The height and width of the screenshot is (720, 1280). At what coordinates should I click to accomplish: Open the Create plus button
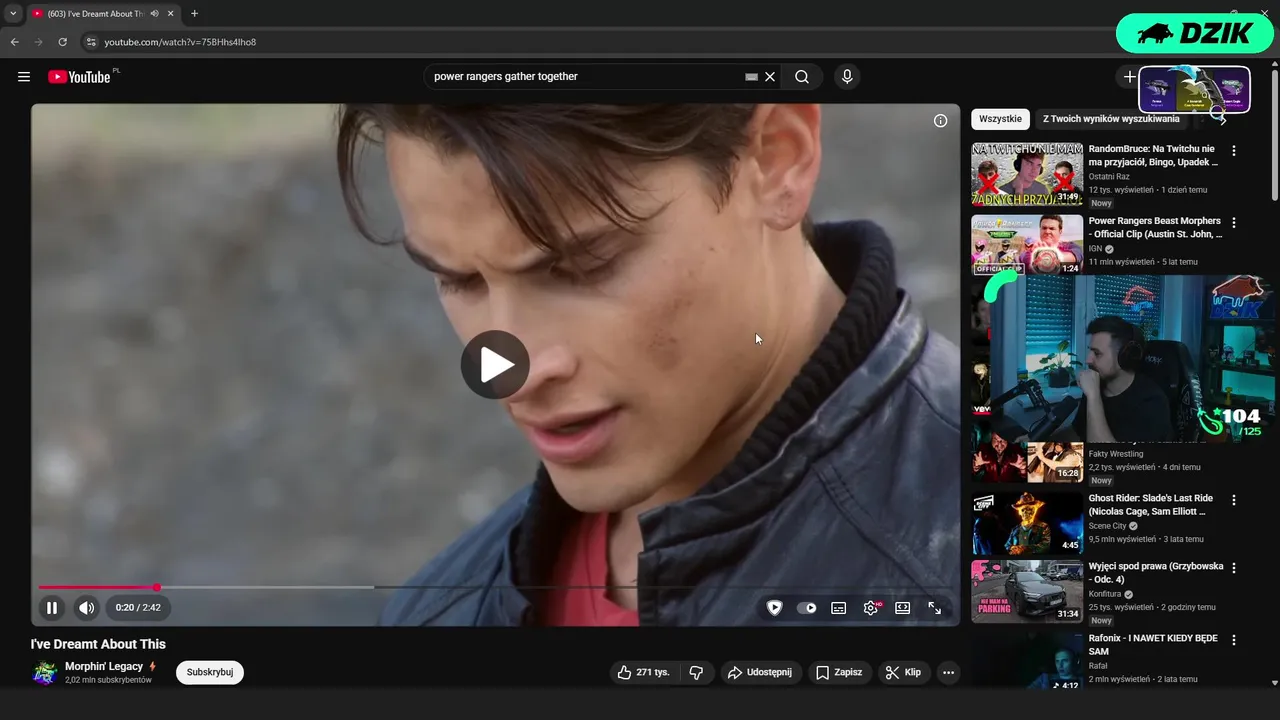pyautogui.click(x=1129, y=77)
